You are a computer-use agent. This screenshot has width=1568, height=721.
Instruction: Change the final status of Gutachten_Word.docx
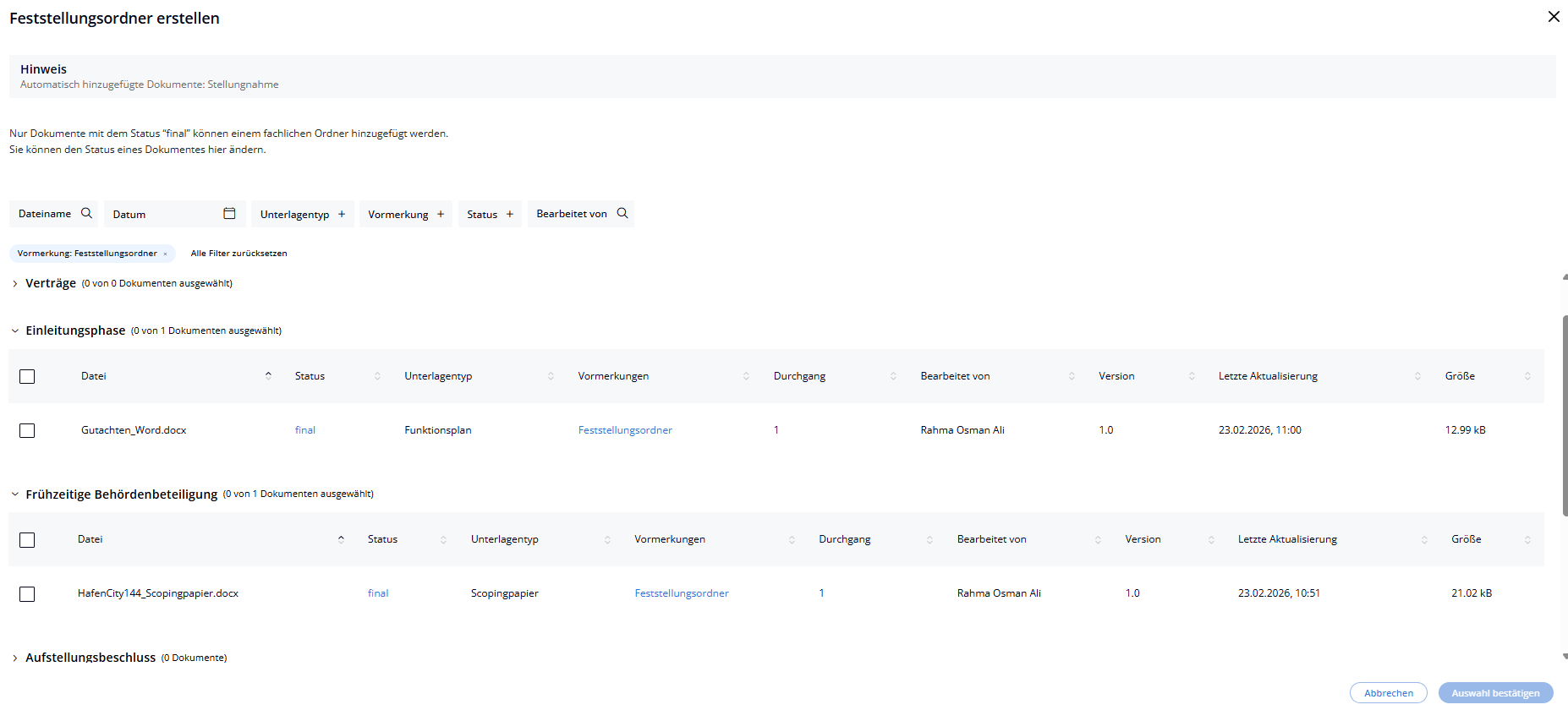304,430
